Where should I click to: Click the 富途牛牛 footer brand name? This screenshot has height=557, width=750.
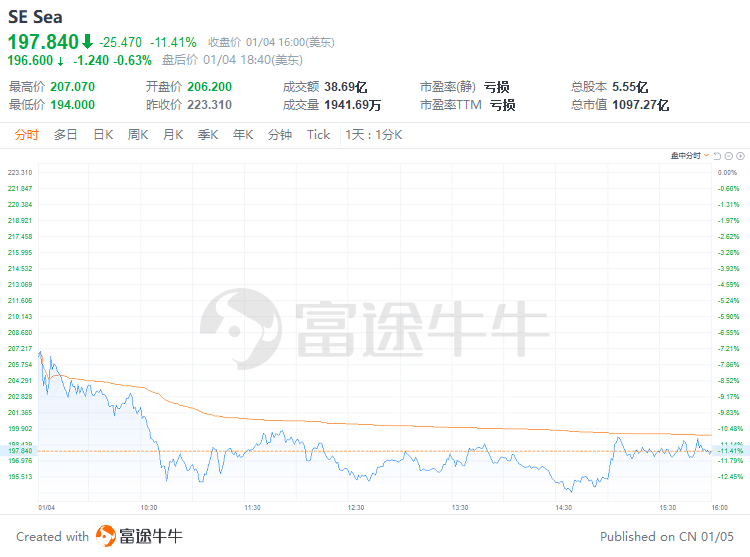[151, 536]
